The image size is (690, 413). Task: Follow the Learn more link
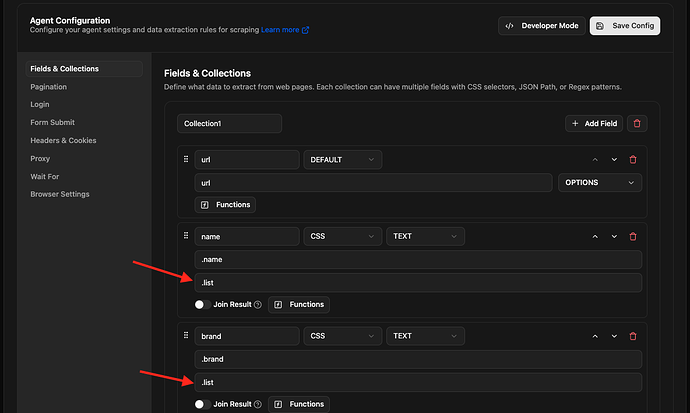tap(280, 30)
